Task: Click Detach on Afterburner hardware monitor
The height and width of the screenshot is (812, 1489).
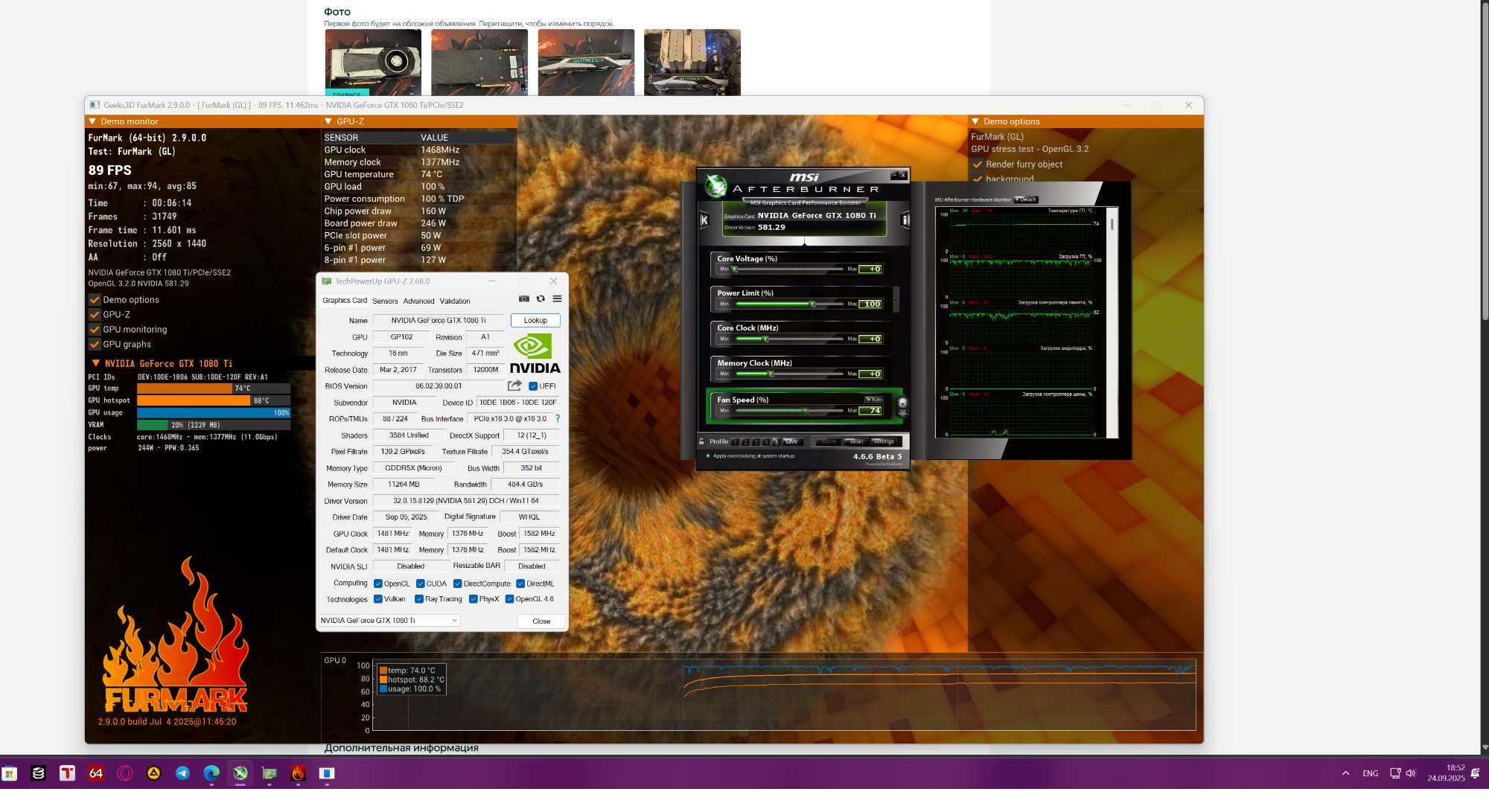Action: [x=1026, y=199]
